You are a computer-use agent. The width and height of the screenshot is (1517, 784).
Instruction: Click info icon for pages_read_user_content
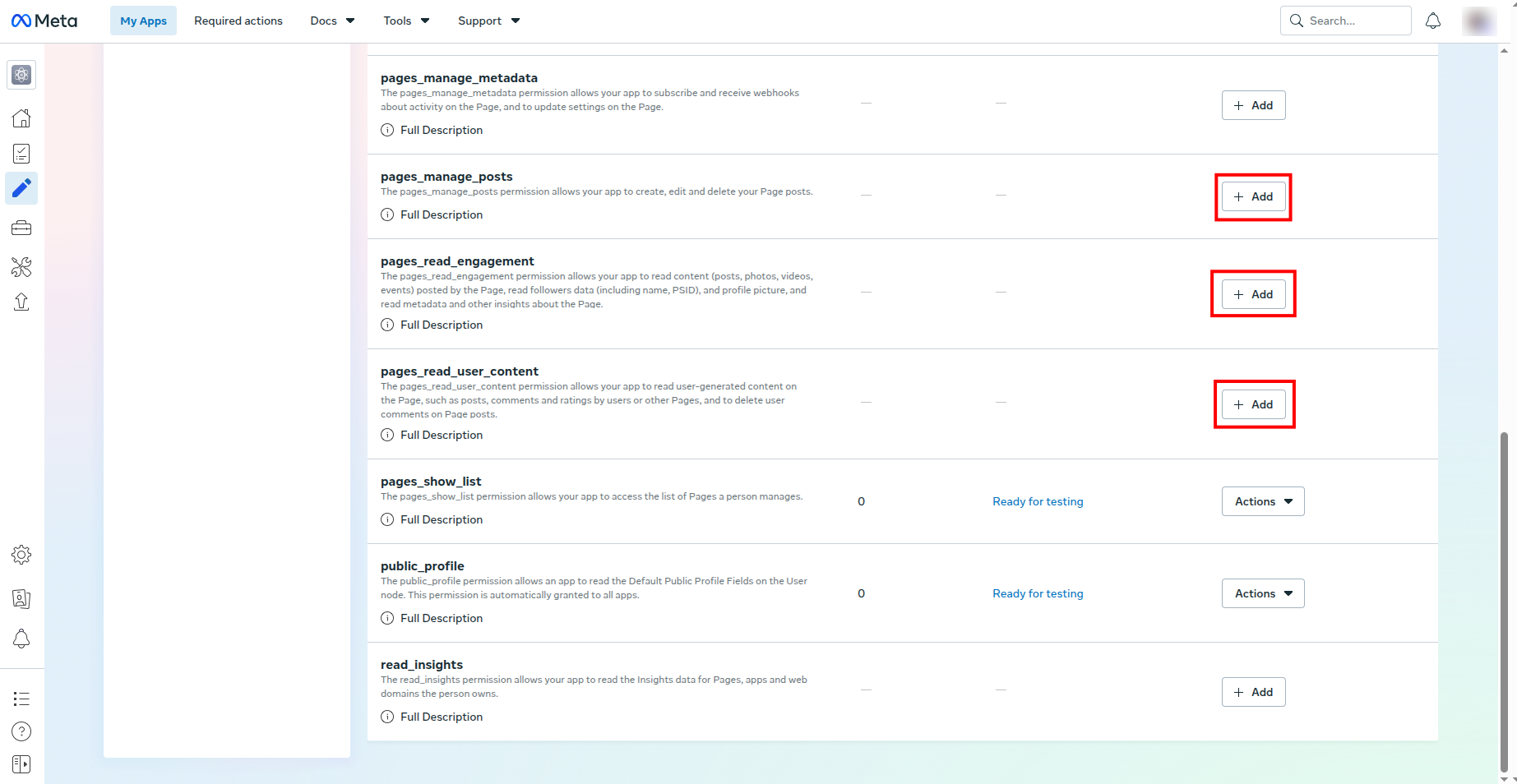tap(387, 435)
